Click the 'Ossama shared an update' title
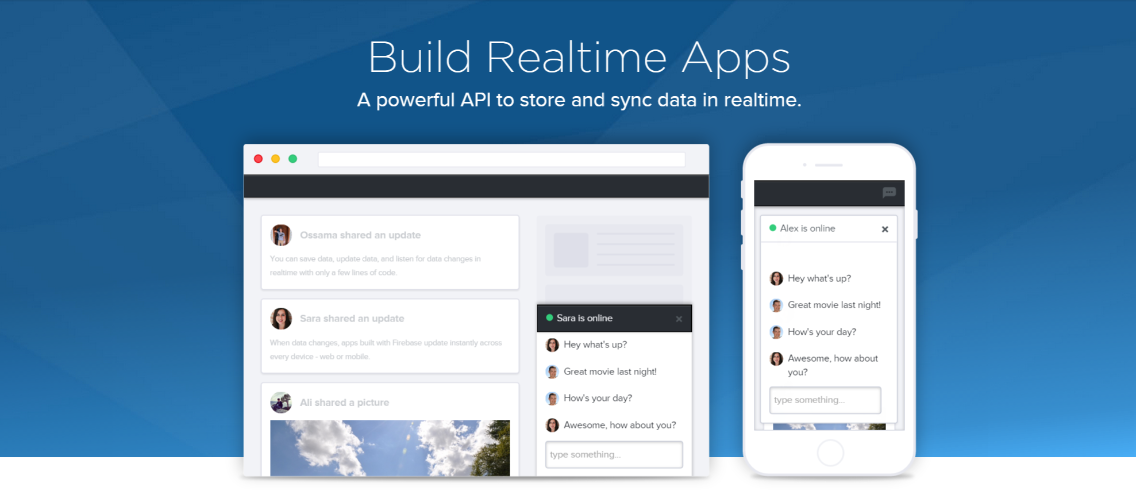The image size is (1136, 490). coord(360,235)
